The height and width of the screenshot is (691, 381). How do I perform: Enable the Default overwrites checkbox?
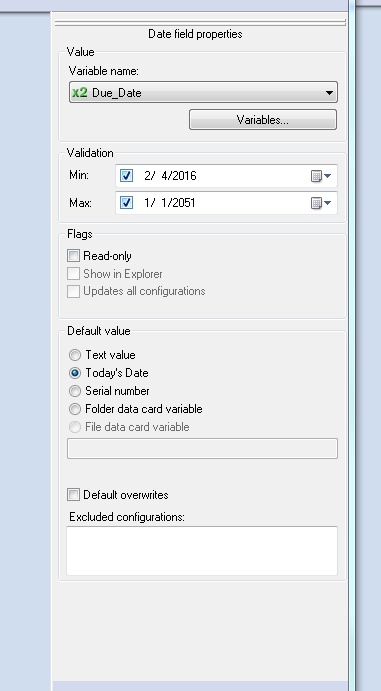[x=74, y=494]
